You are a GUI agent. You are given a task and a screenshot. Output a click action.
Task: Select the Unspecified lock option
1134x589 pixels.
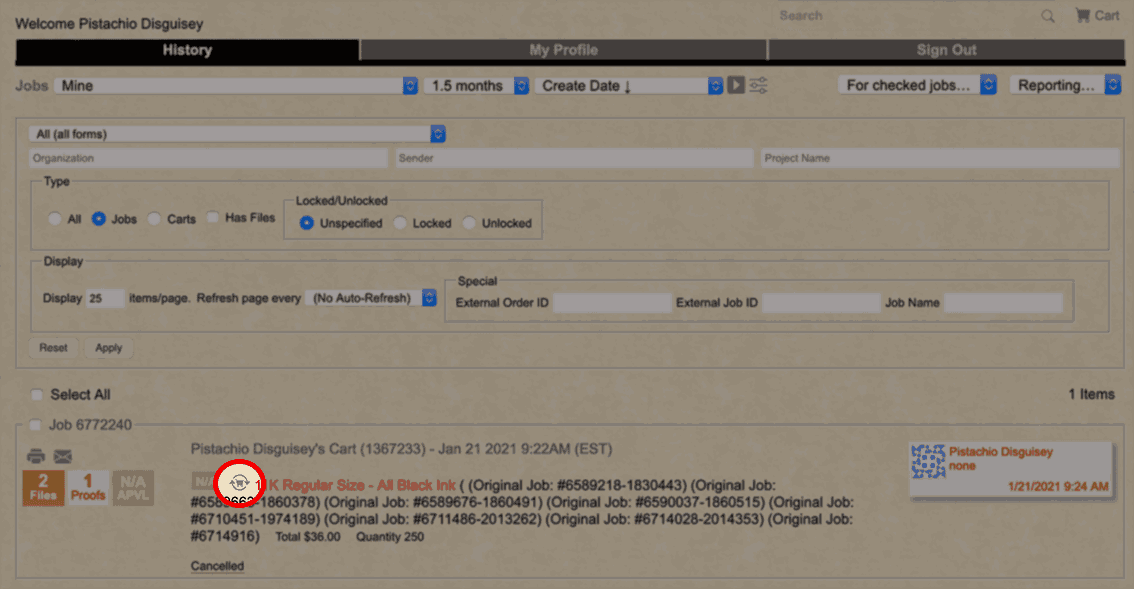(307, 223)
